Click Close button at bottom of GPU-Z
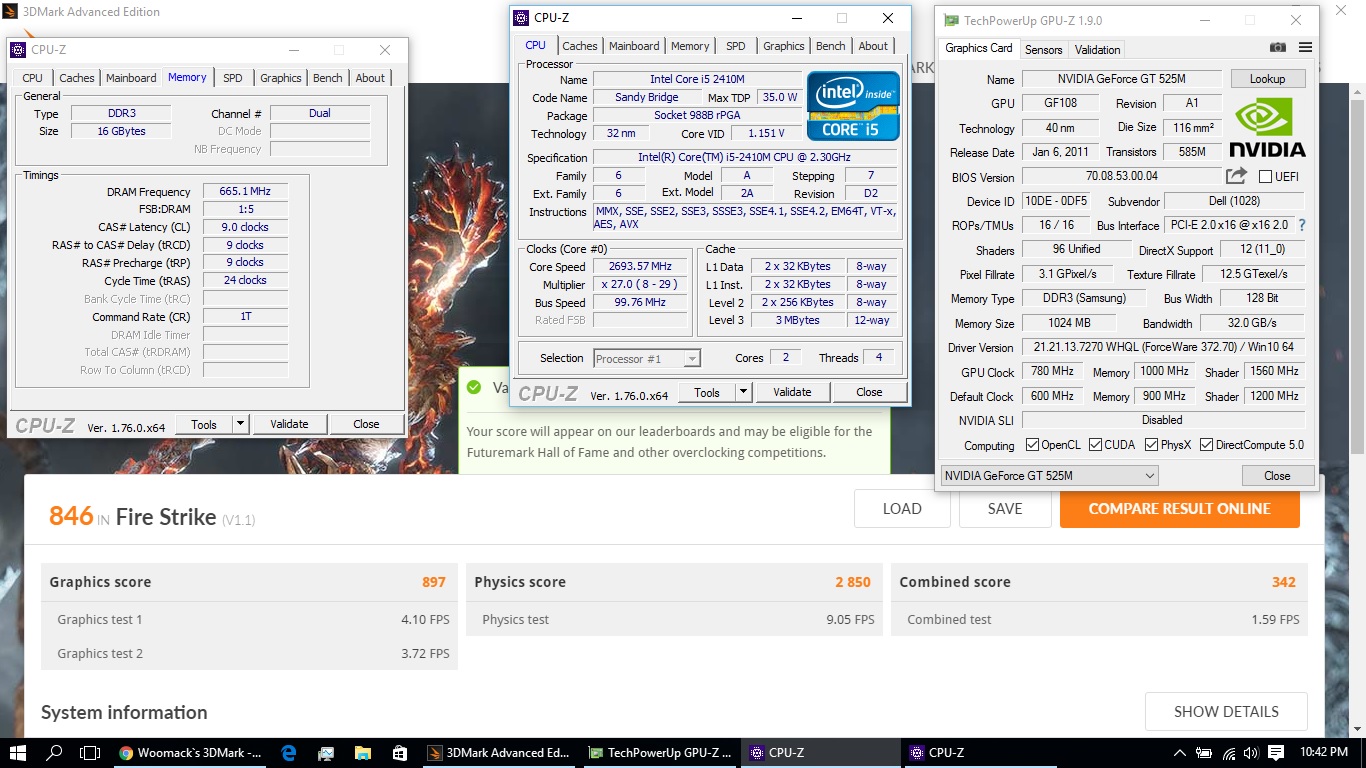 coord(1277,476)
